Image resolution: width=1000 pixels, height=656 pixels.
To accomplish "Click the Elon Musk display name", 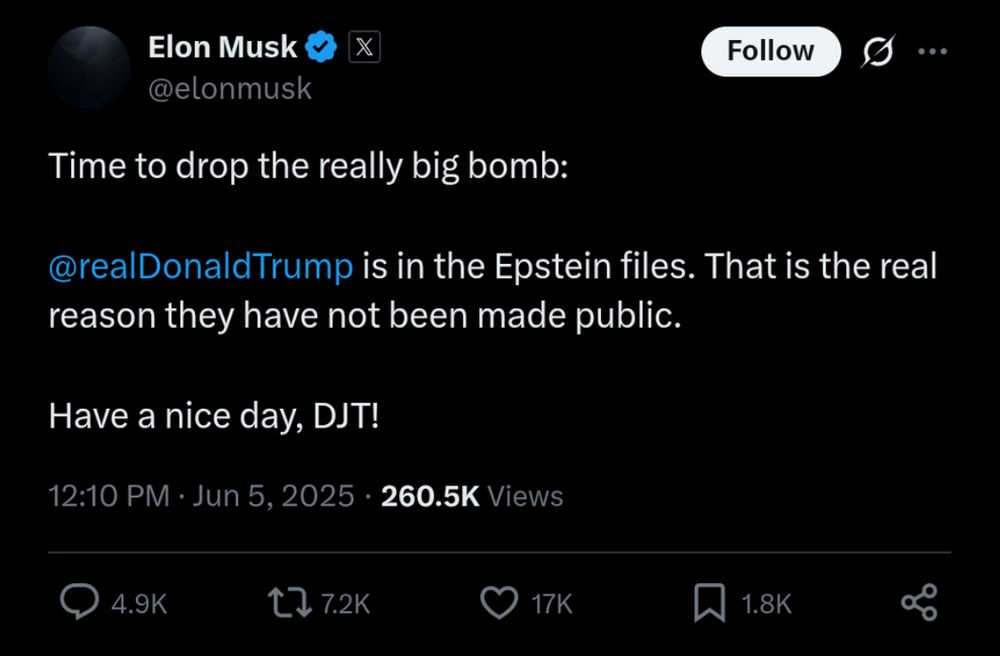I will (222, 46).
